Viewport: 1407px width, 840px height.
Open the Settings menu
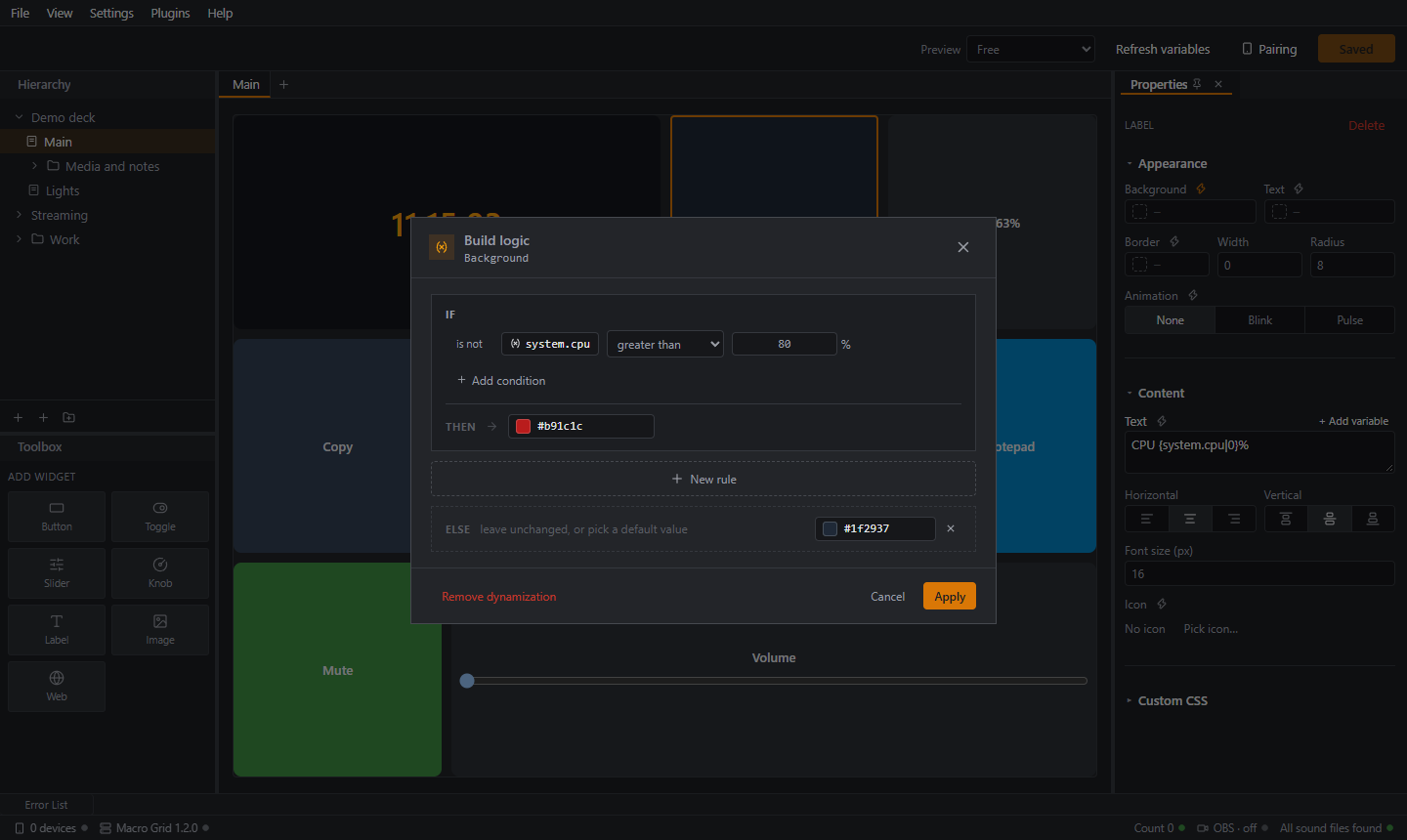[x=111, y=13]
